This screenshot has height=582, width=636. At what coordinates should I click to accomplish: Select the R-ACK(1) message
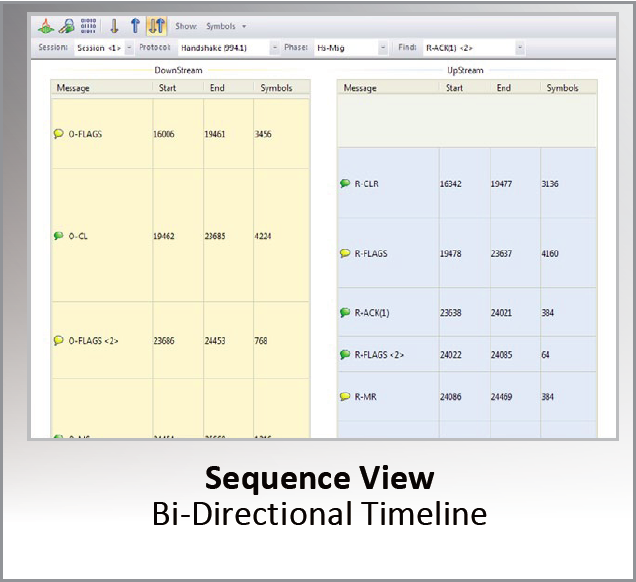[372, 313]
